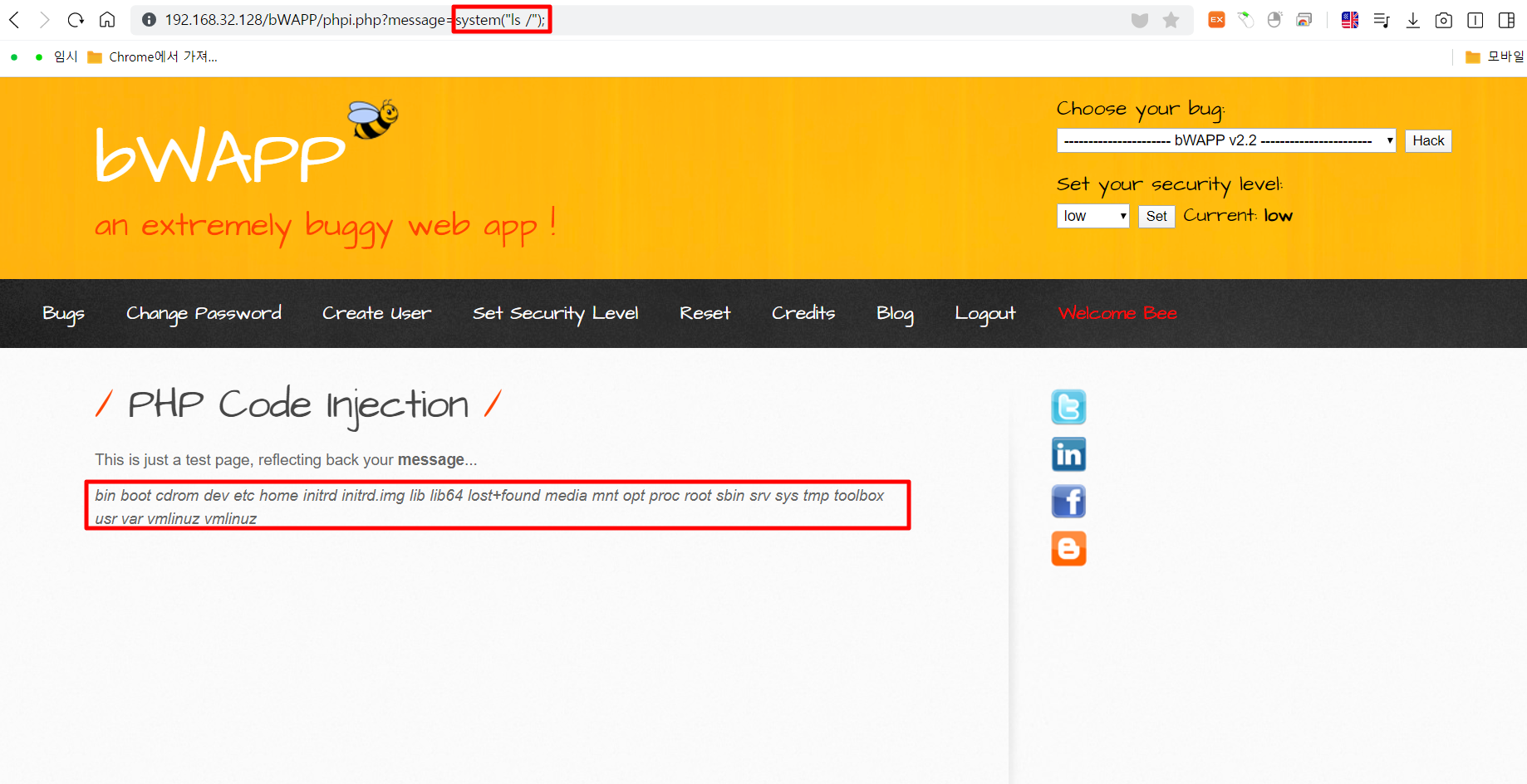Viewport: 1527px width, 784px height.
Task: Click the Welcome Bee text
Action: coord(1117,313)
